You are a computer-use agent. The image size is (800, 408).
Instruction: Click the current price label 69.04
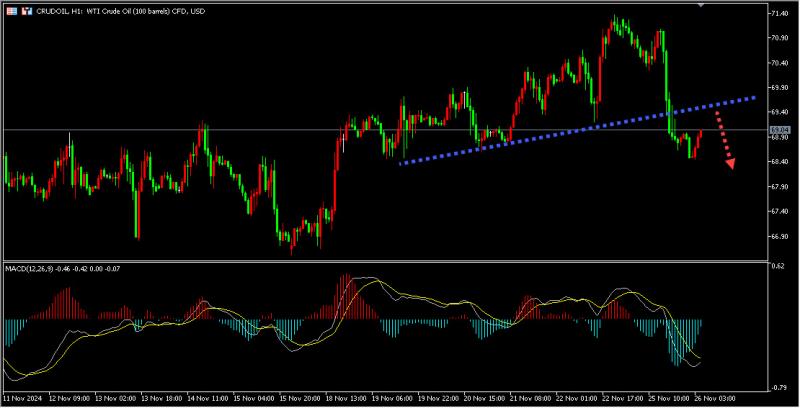pos(780,130)
